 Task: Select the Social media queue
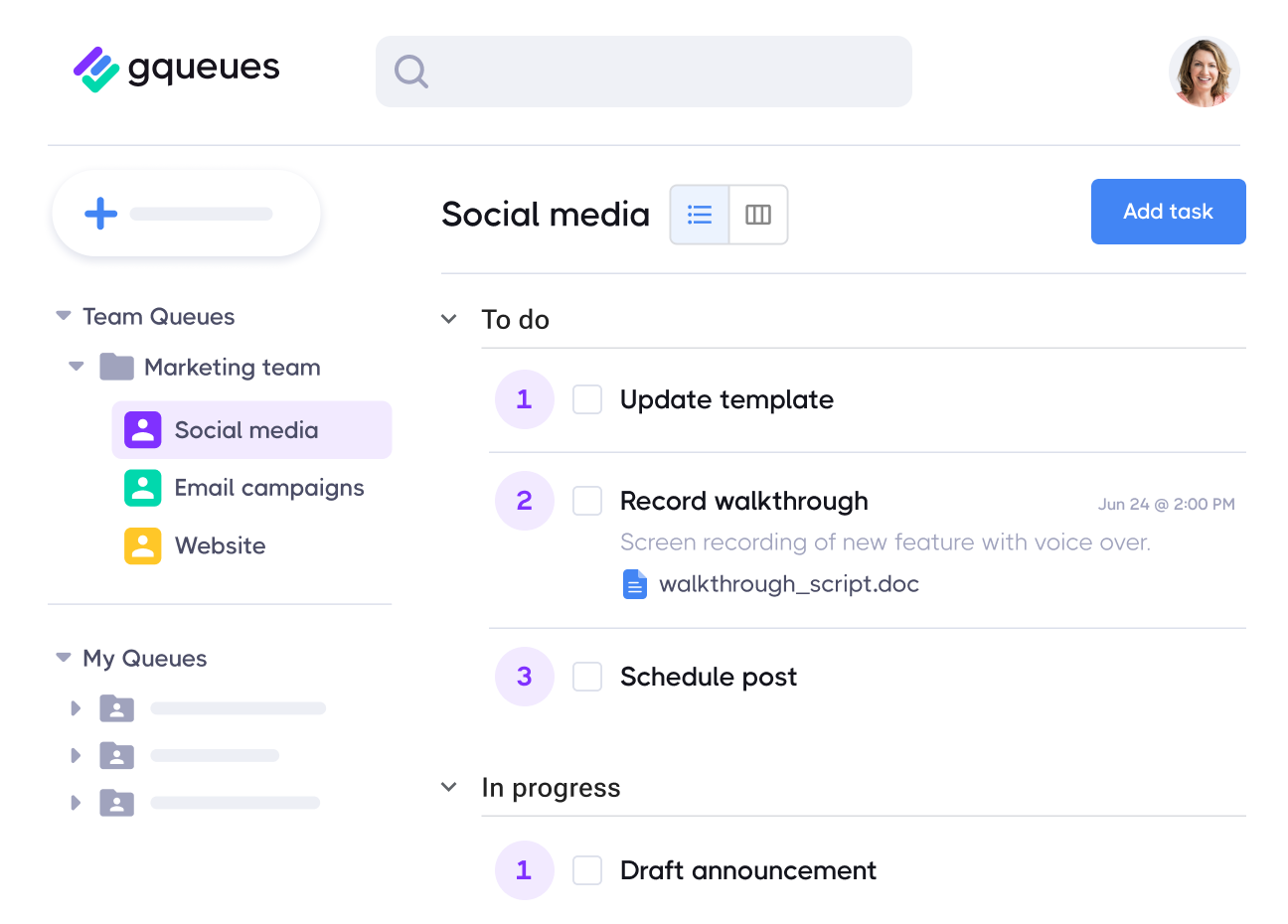[251, 430]
